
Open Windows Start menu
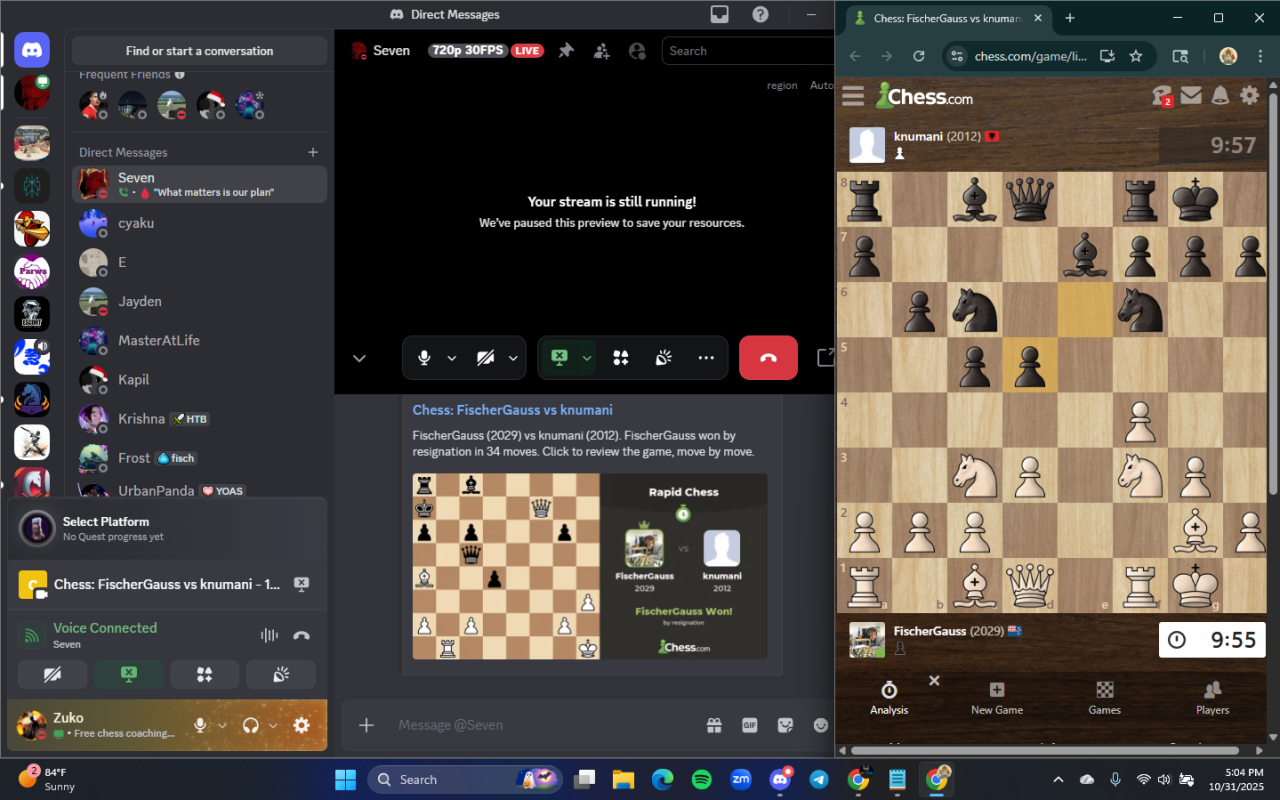(346, 779)
